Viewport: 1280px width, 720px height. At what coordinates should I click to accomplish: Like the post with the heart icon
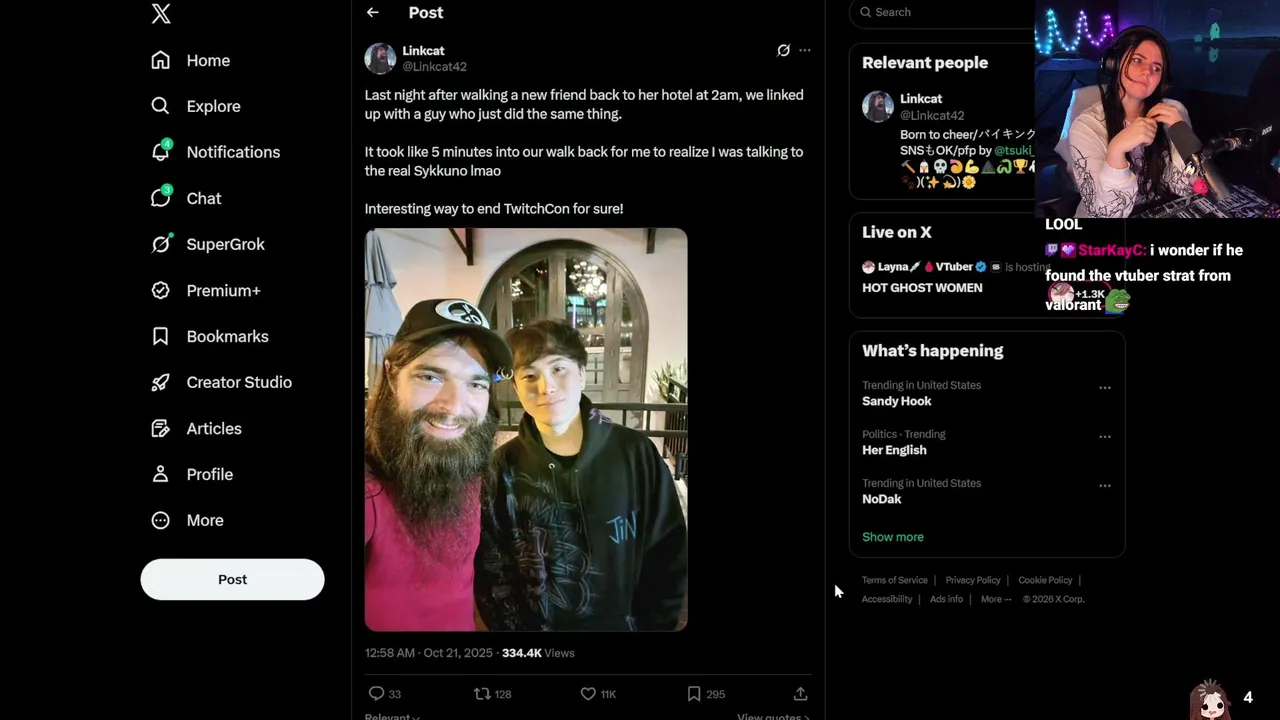(588, 693)
